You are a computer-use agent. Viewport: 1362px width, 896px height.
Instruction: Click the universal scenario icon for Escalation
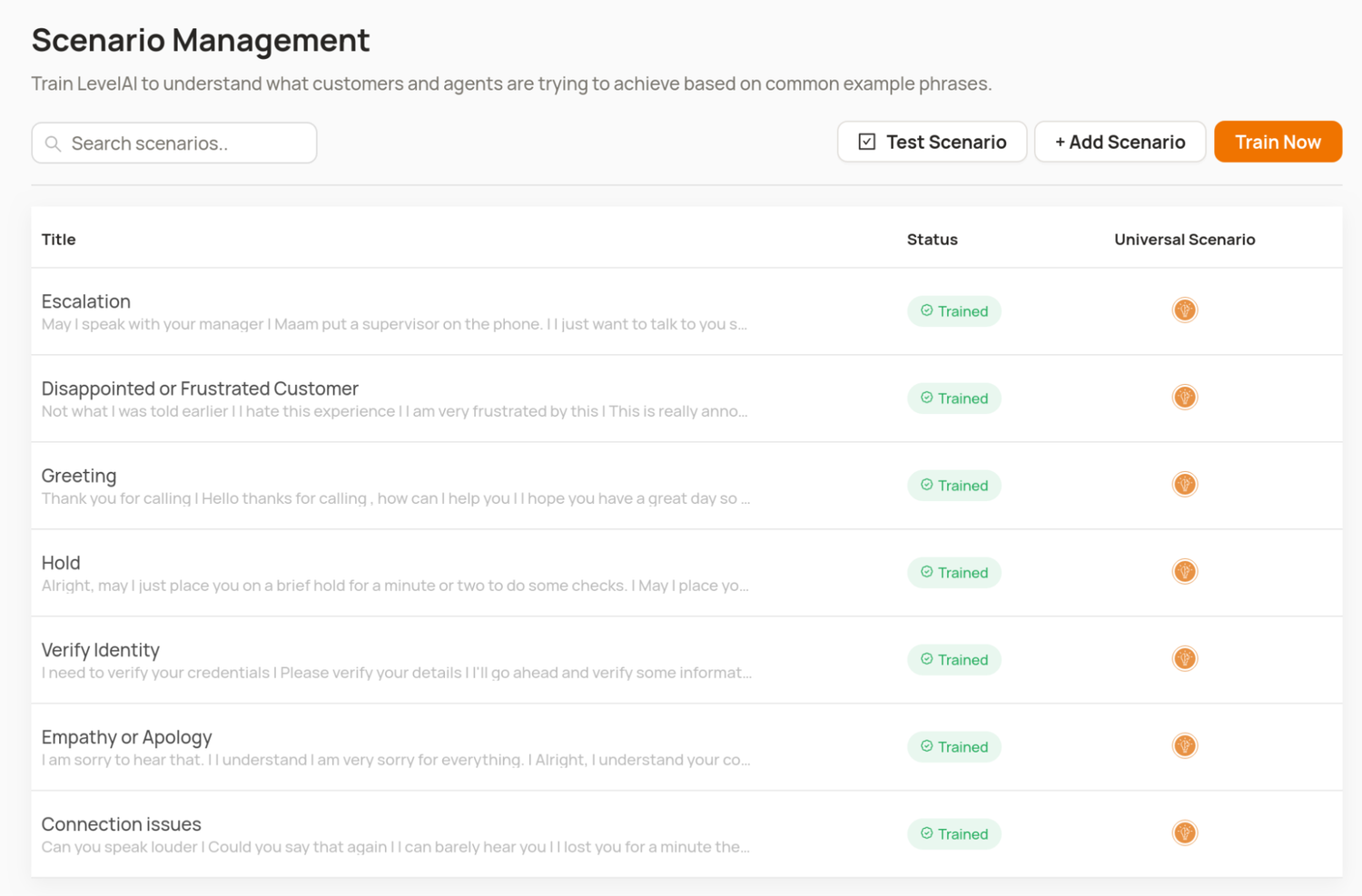1184,310
